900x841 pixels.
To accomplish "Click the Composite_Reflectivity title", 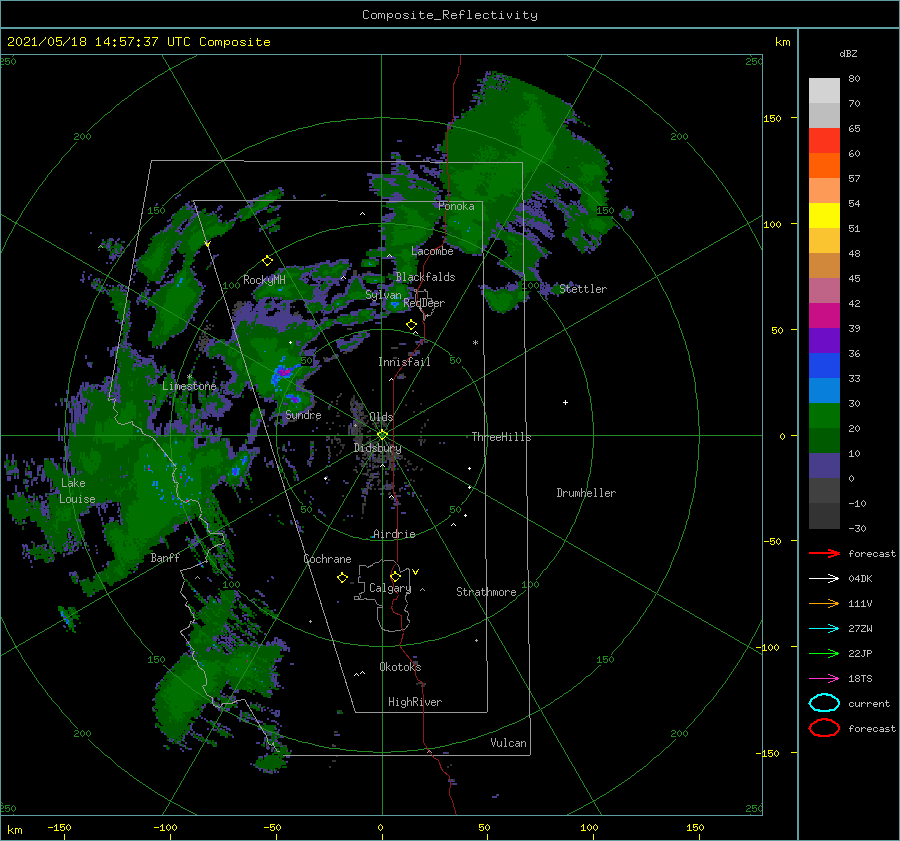I will pyautogui.click(x=450, y=15).
